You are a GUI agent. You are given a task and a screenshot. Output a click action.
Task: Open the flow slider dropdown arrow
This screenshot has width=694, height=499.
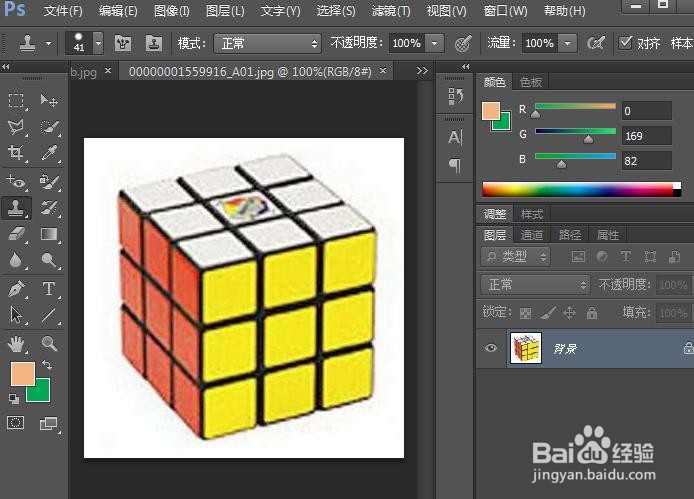click(567, 43)
